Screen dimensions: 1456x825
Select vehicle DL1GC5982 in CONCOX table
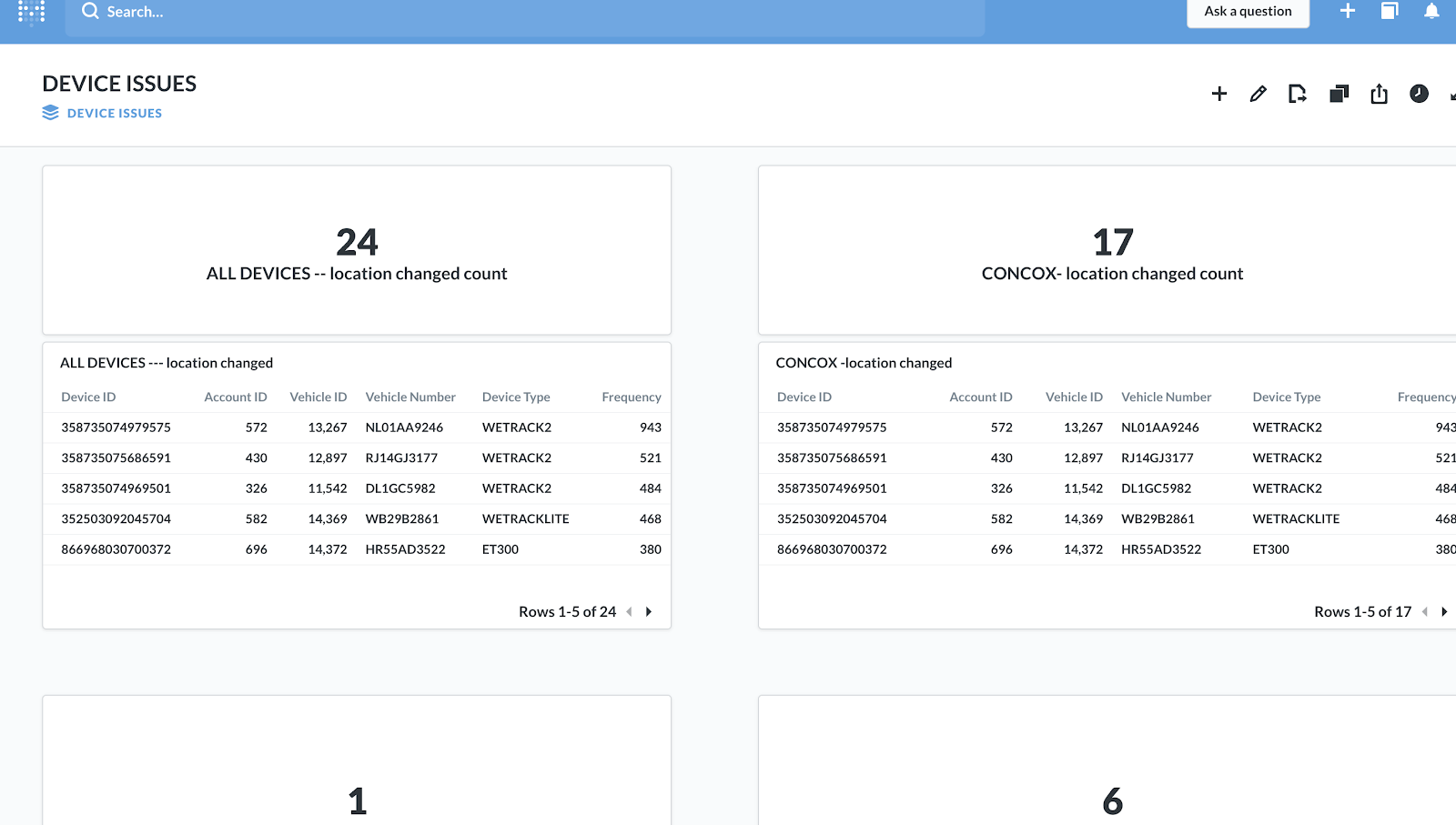click(x=1157, y=488)
